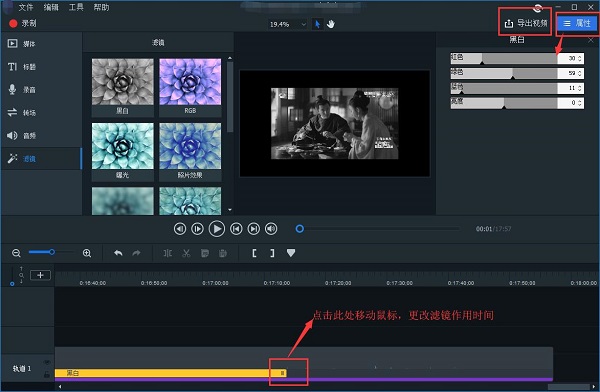The width and height of the screenshot is (600, 392).
Task: Open the 工具 menu
Action: coord(76,7)
